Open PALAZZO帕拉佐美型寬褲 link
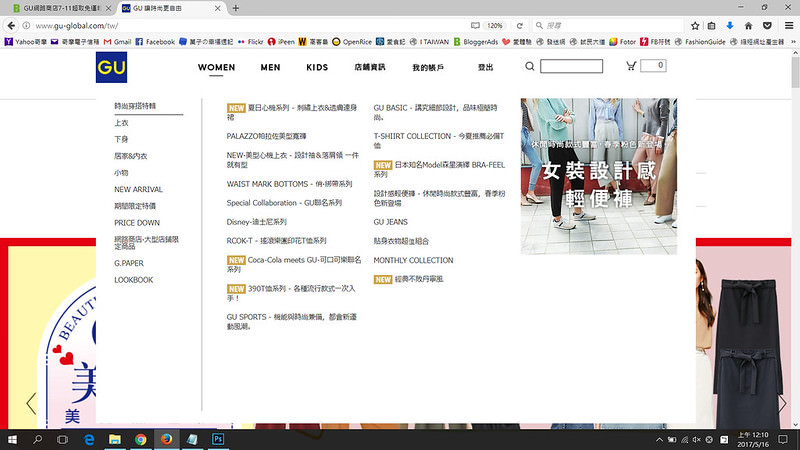The image size is (800, 450). click(x=266, y=136)
